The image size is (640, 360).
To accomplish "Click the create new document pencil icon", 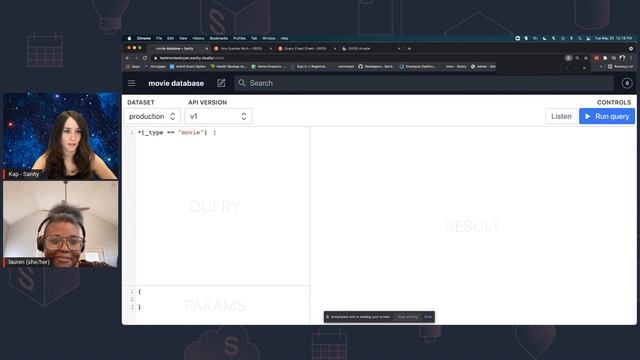I will click(x=221, y=83).
